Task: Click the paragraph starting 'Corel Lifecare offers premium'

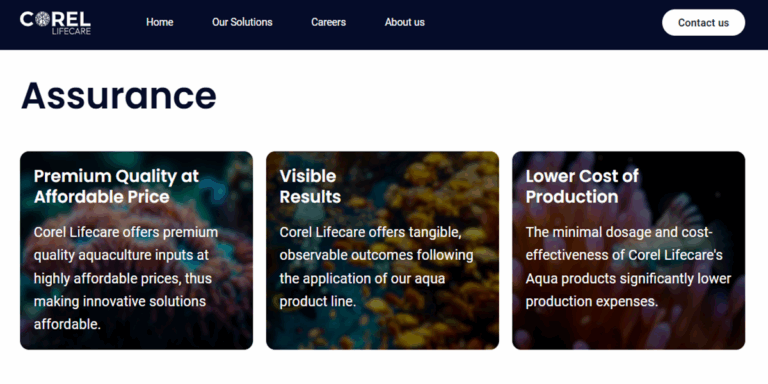Action: [x=126, y=278]
